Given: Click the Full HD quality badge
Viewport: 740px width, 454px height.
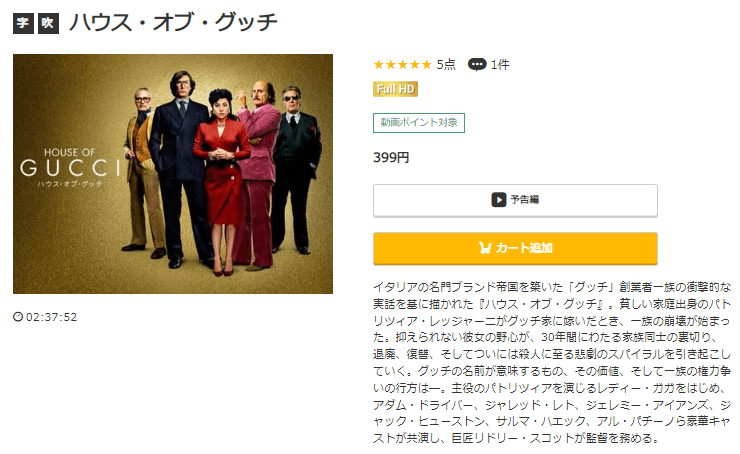Looking at the screenshot, I should point(395,89).
